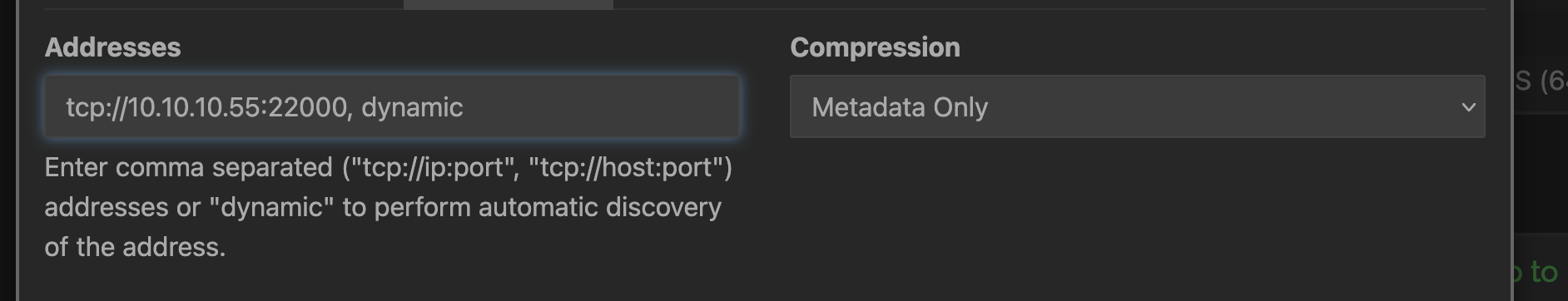Screen dimensions: 1568x301
Task: Click the quoted "dynamic" in help text
Action: tap(272, 207)
